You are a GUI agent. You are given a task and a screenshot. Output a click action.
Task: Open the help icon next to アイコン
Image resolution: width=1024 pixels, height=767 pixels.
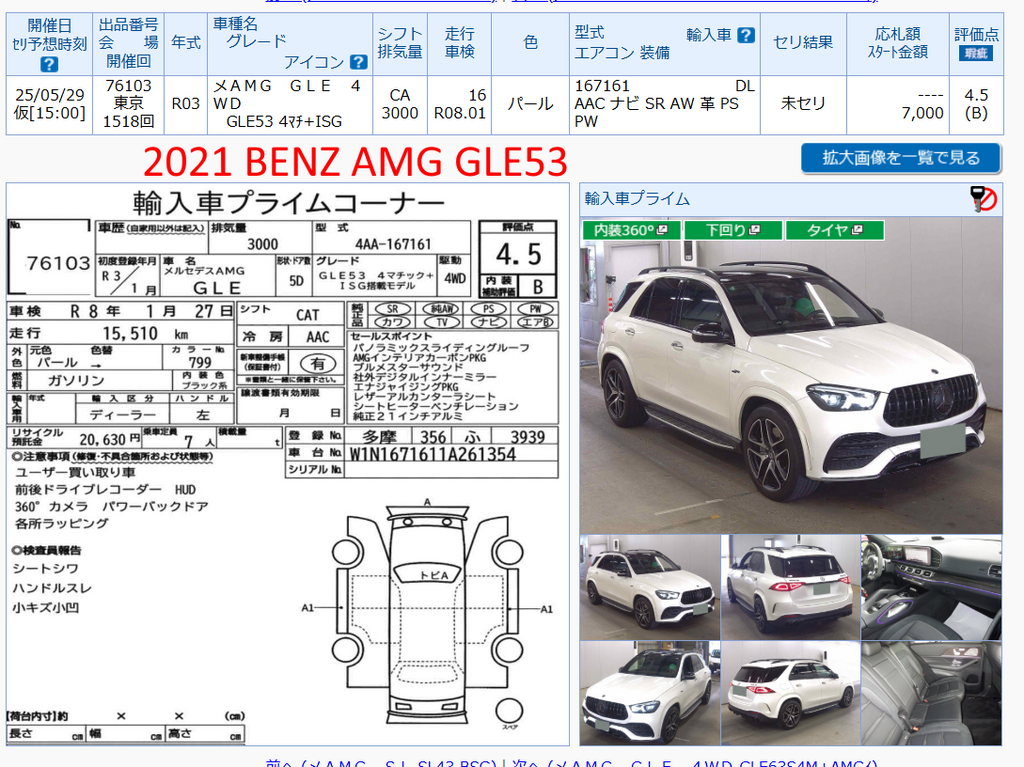(x=359, y=62)
